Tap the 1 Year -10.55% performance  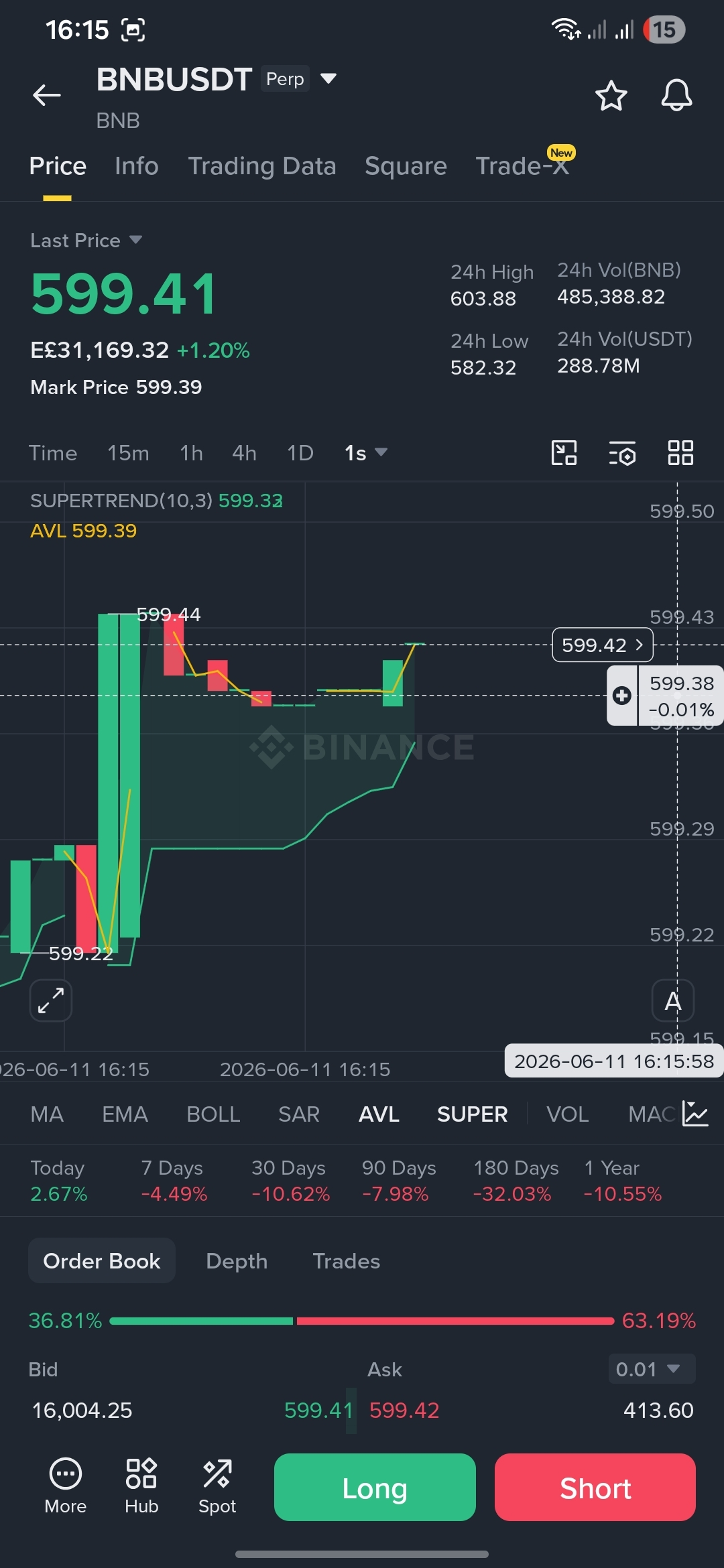[x=623, y=1181]
